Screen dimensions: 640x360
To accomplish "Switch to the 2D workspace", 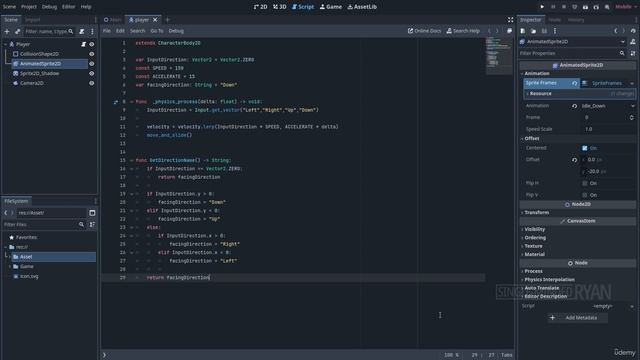I will click(x=260, y=7).
